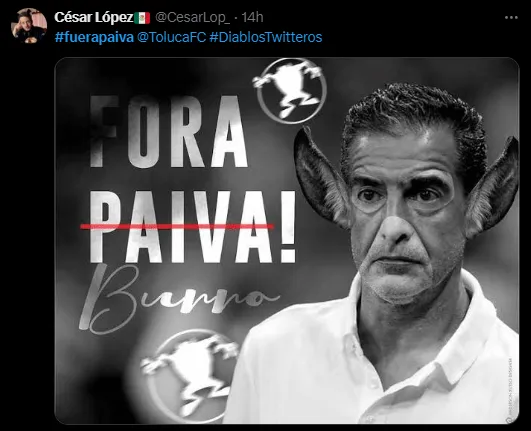Click the right donkey ear
531x431 pixels.
492,187
